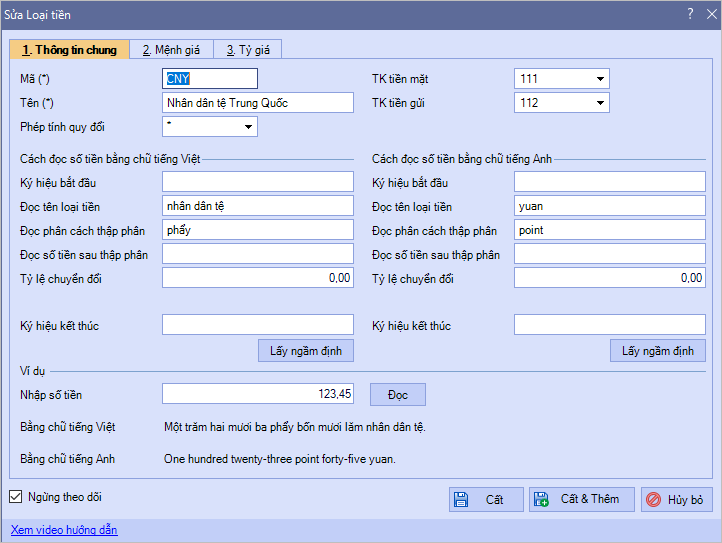
Task: Expand the TK tiền gửi dropdown
Action: click(x=600, y=102)
